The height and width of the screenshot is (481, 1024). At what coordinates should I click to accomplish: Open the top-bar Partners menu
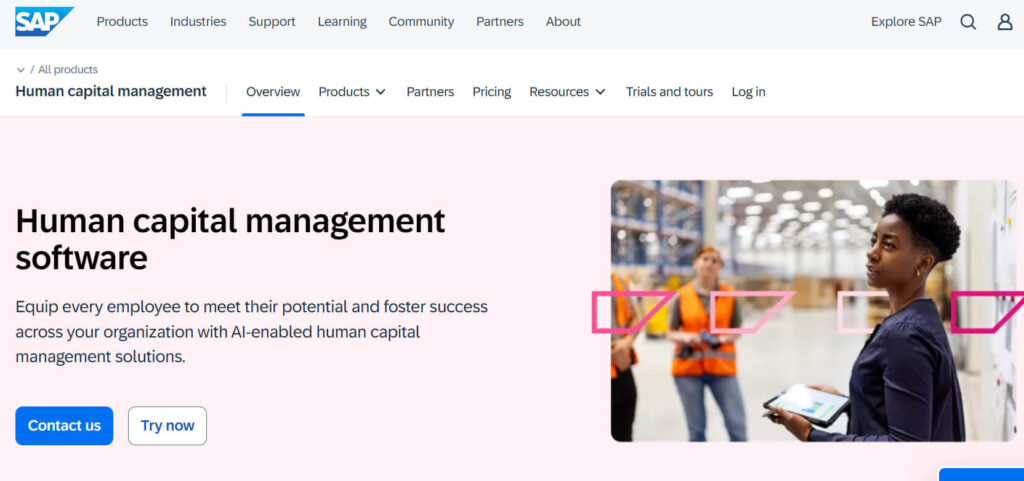pyautogui.click(x=500, y=22)
